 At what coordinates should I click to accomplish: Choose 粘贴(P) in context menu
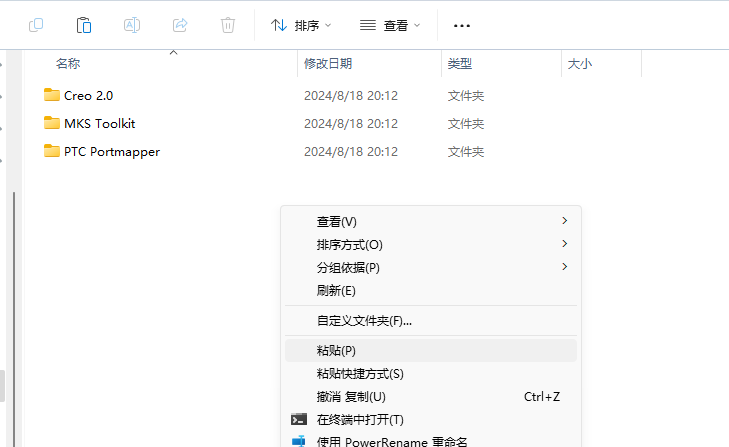click(431, 350)
